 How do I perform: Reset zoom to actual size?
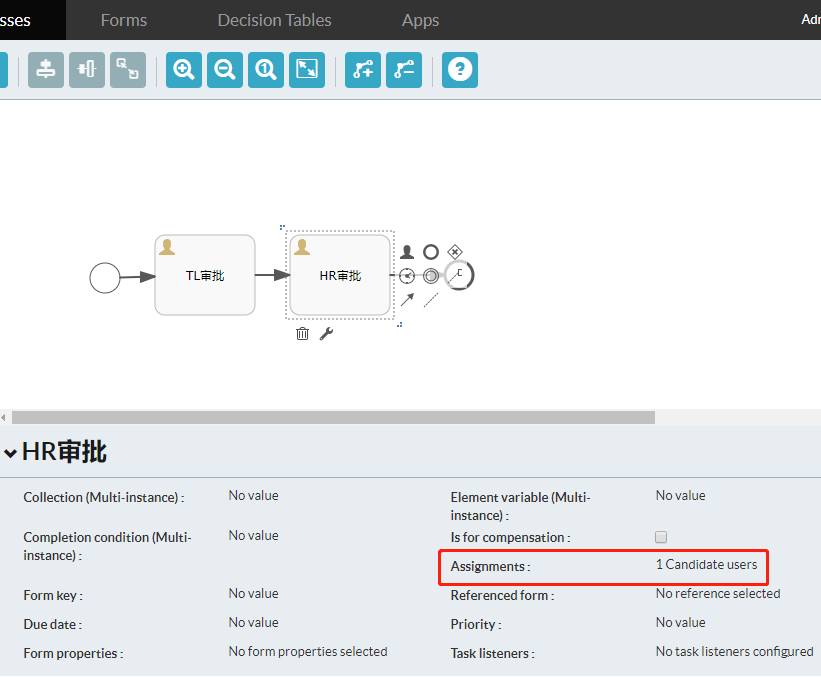pyautogui.click(x=266, y=69)
